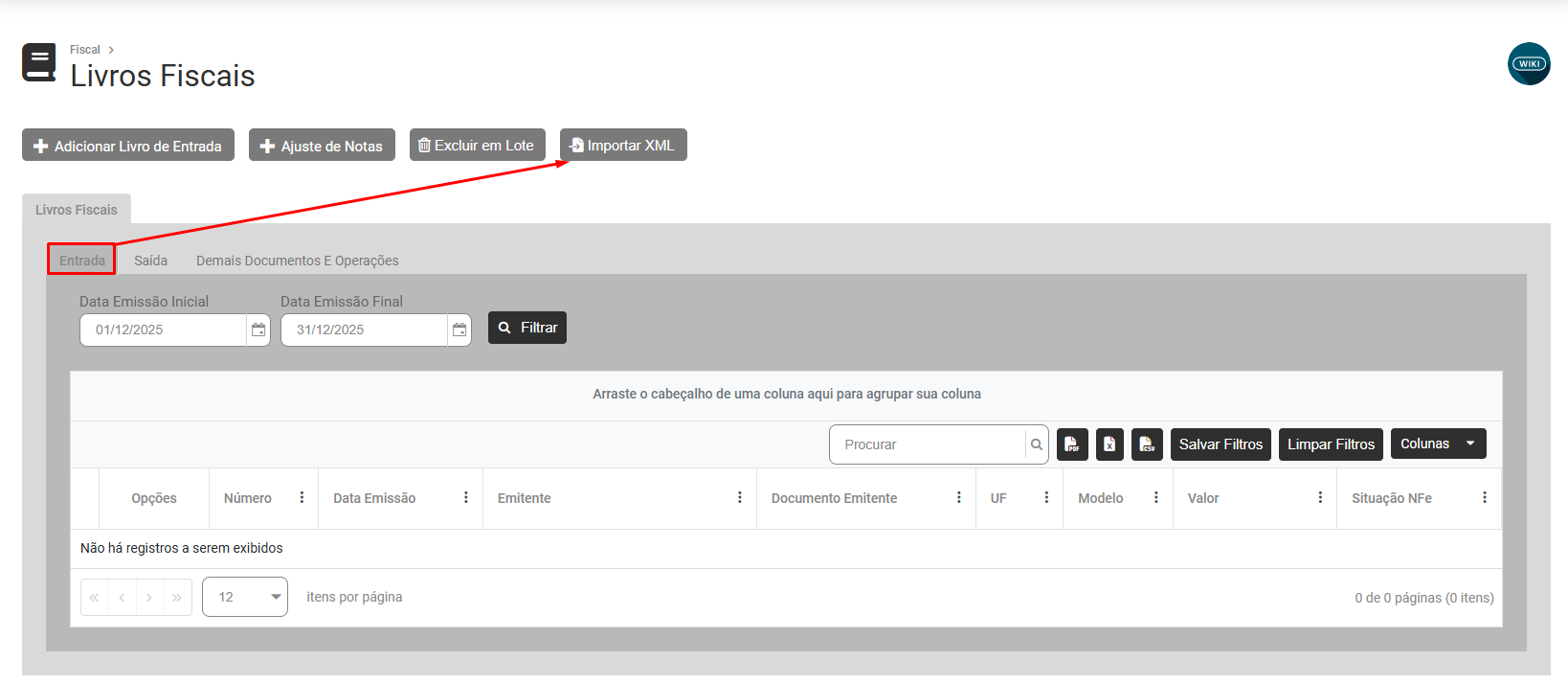Switch to Entrada tab
The height and width of the screenshot is (683, 1568).
tap(82, 260)
